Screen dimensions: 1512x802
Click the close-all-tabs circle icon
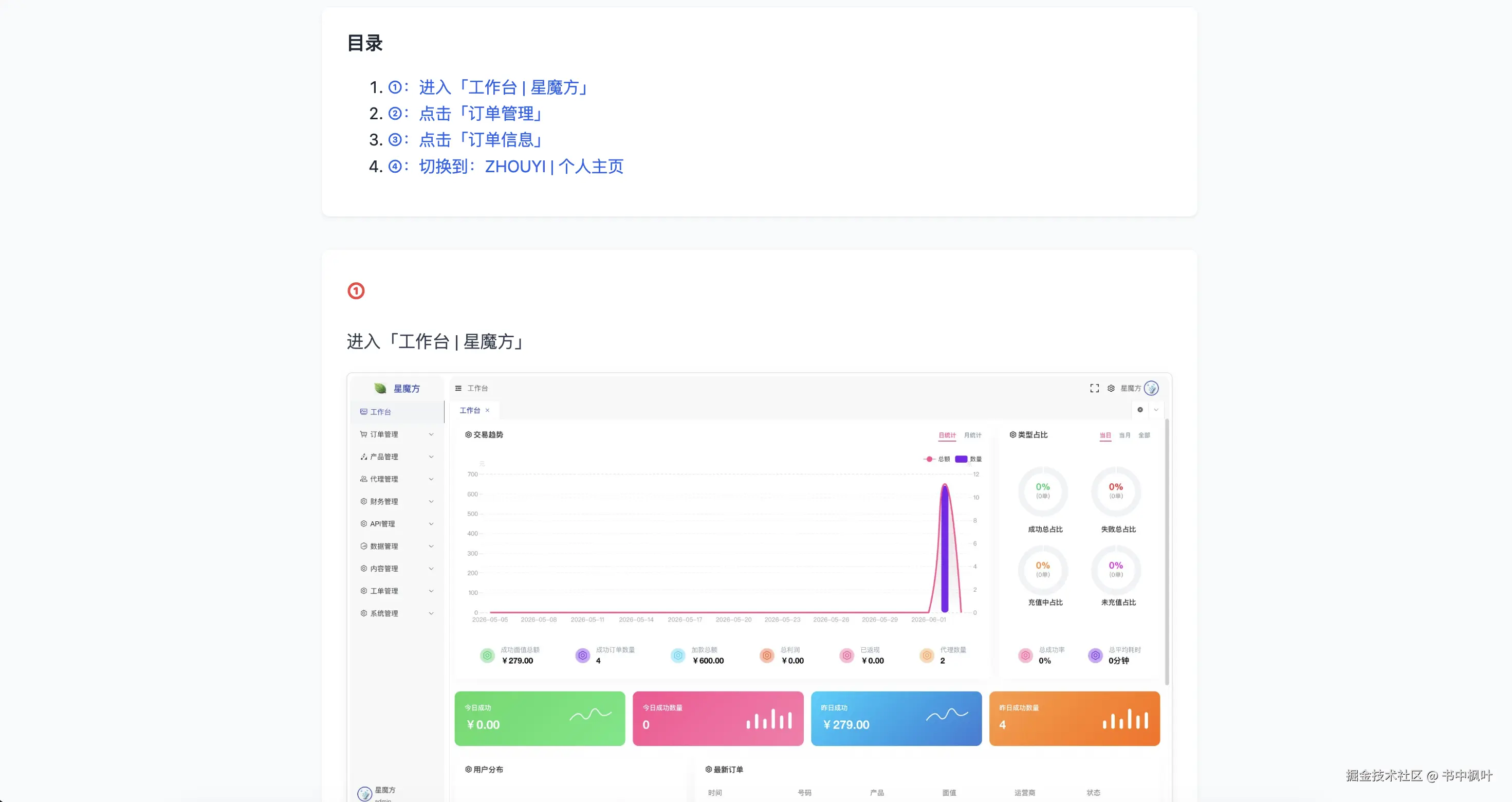1140,410
